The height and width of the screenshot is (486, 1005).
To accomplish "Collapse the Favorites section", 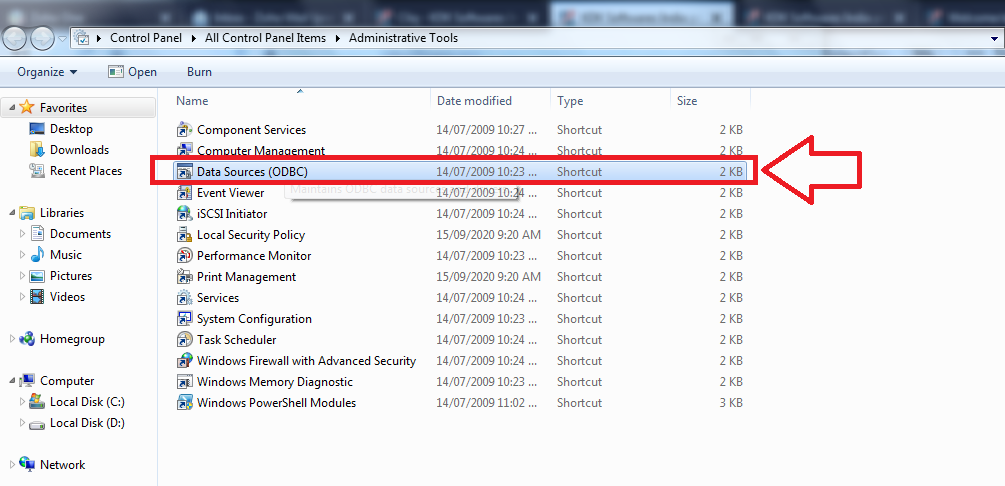I will tap(12, 108).
